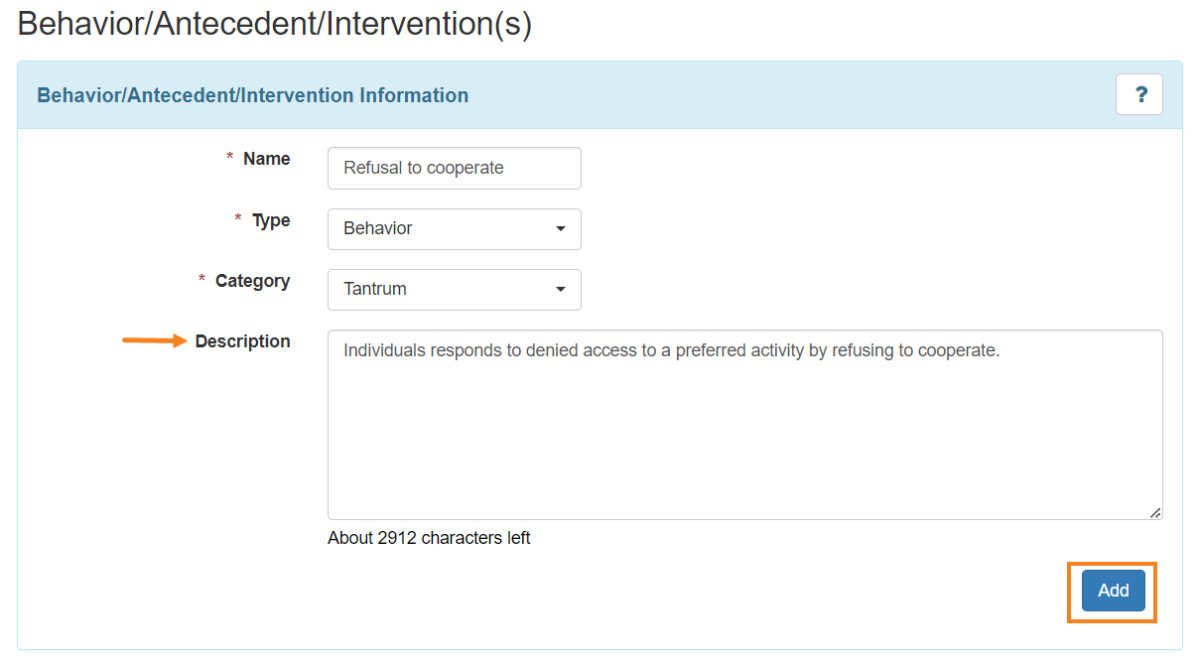Click the Description field label
This screenshot has height=664, width=1200.
(241, 341)
